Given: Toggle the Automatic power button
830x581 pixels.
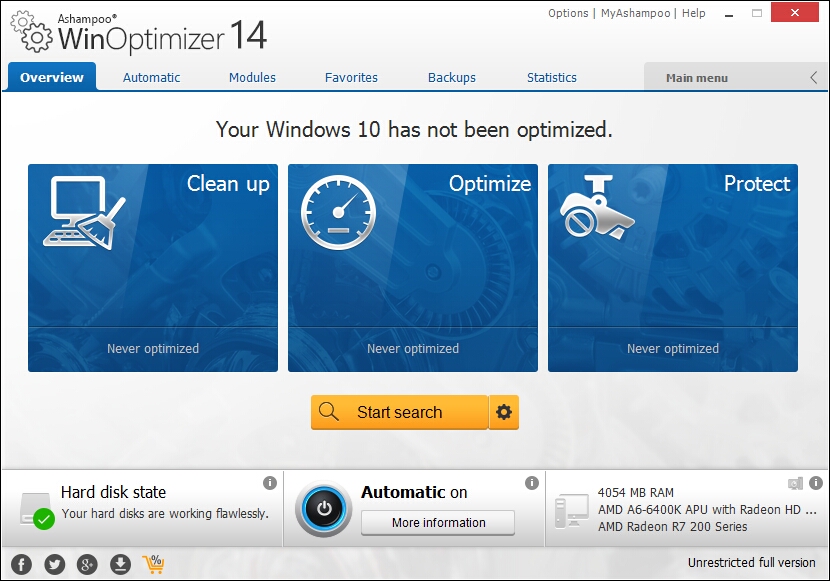Looking at the screenshot, I should [x=324, y=509].
